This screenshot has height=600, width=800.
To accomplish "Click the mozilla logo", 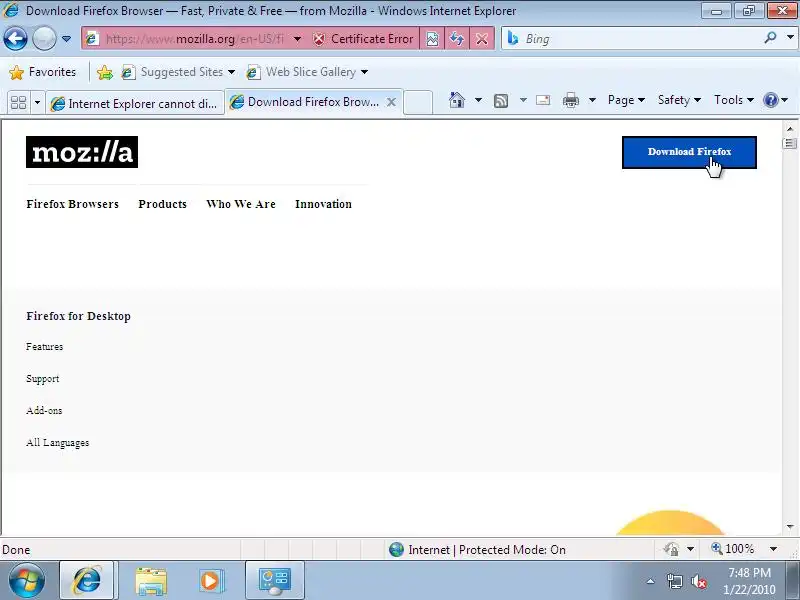I will click(82, 152).
